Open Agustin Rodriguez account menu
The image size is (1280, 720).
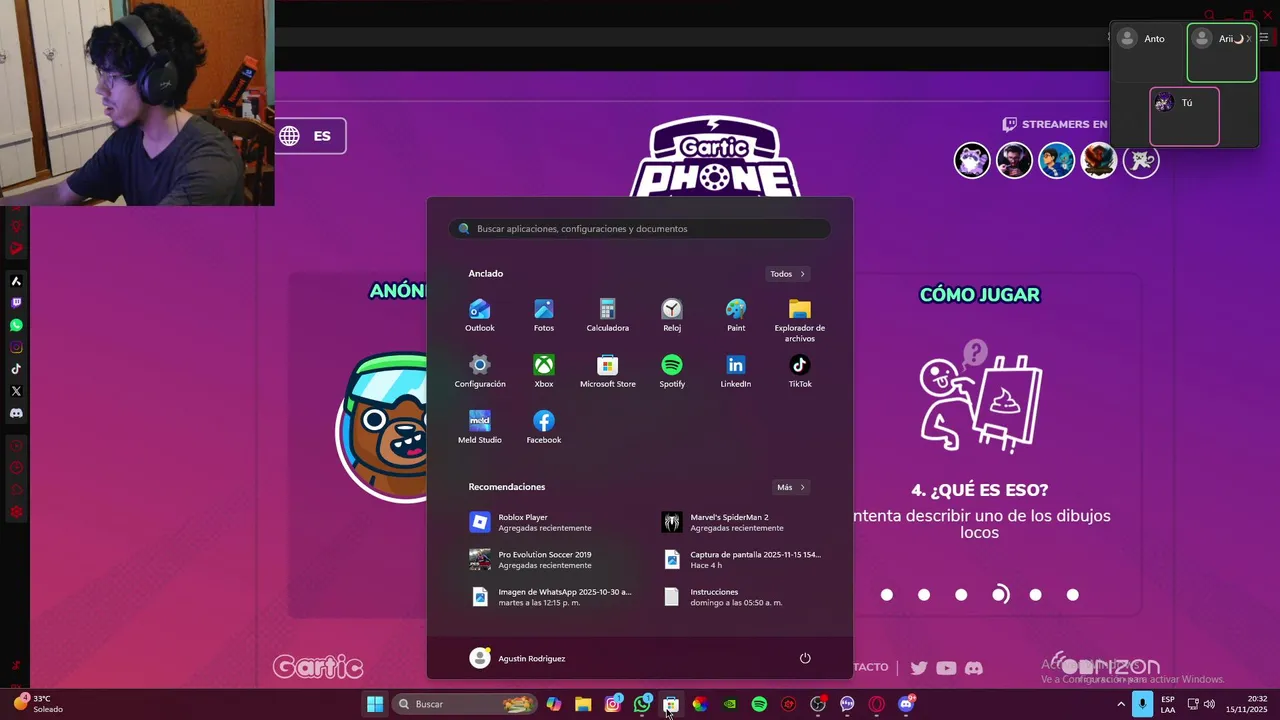(x=518, y=658)
